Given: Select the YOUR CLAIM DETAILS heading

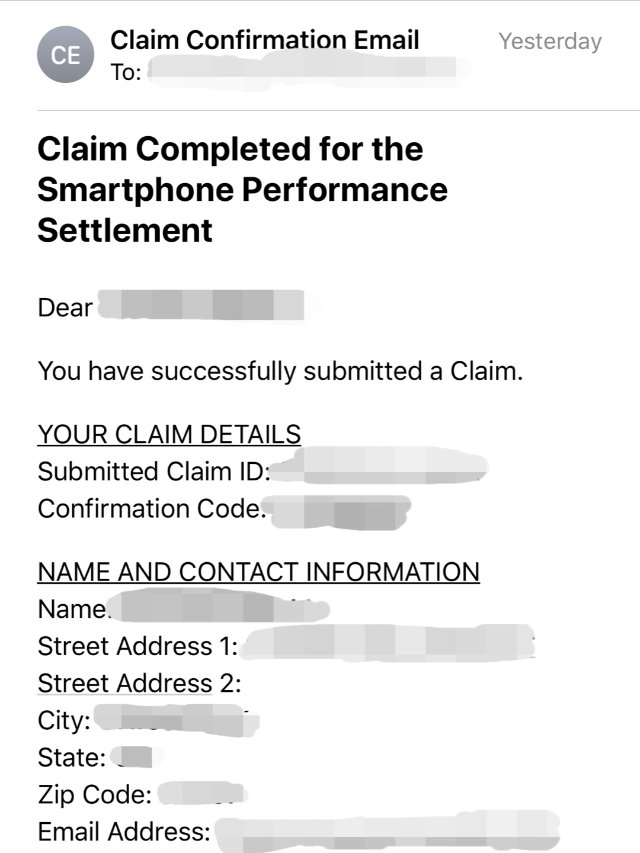Looking at the screenshot, I should (169, 434).
